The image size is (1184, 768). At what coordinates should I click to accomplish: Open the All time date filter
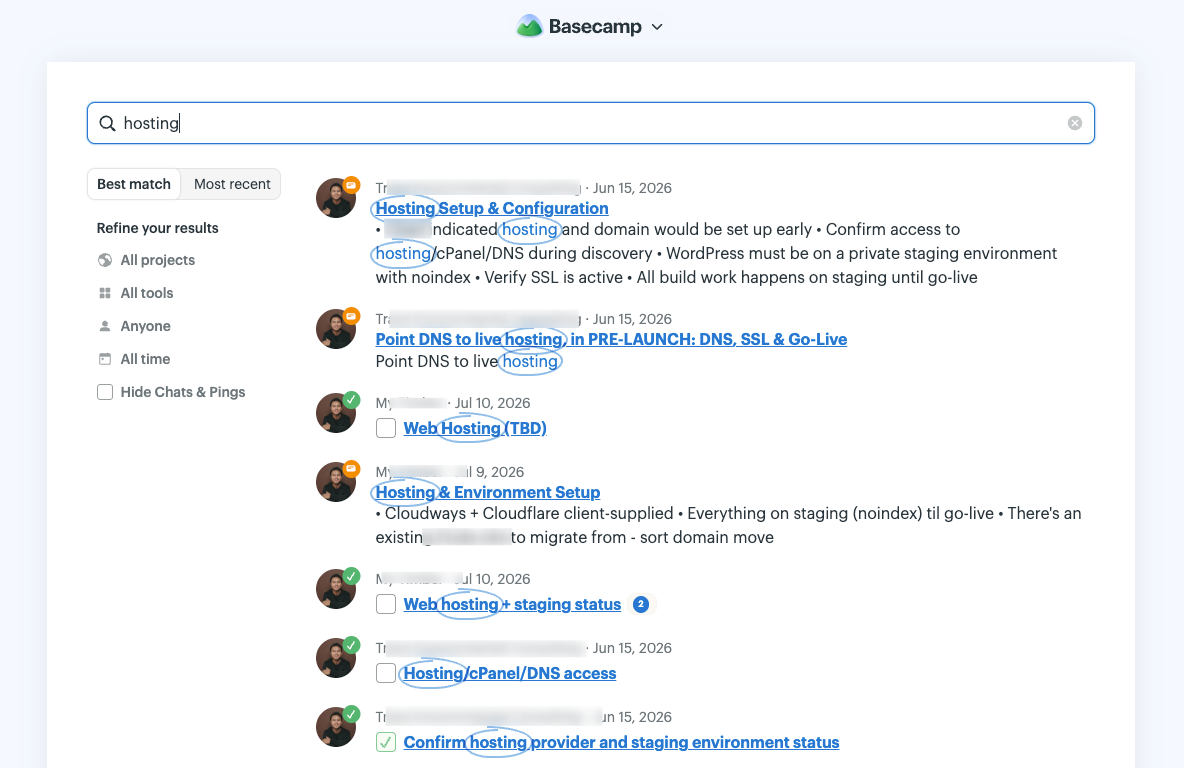pos(134,359)
